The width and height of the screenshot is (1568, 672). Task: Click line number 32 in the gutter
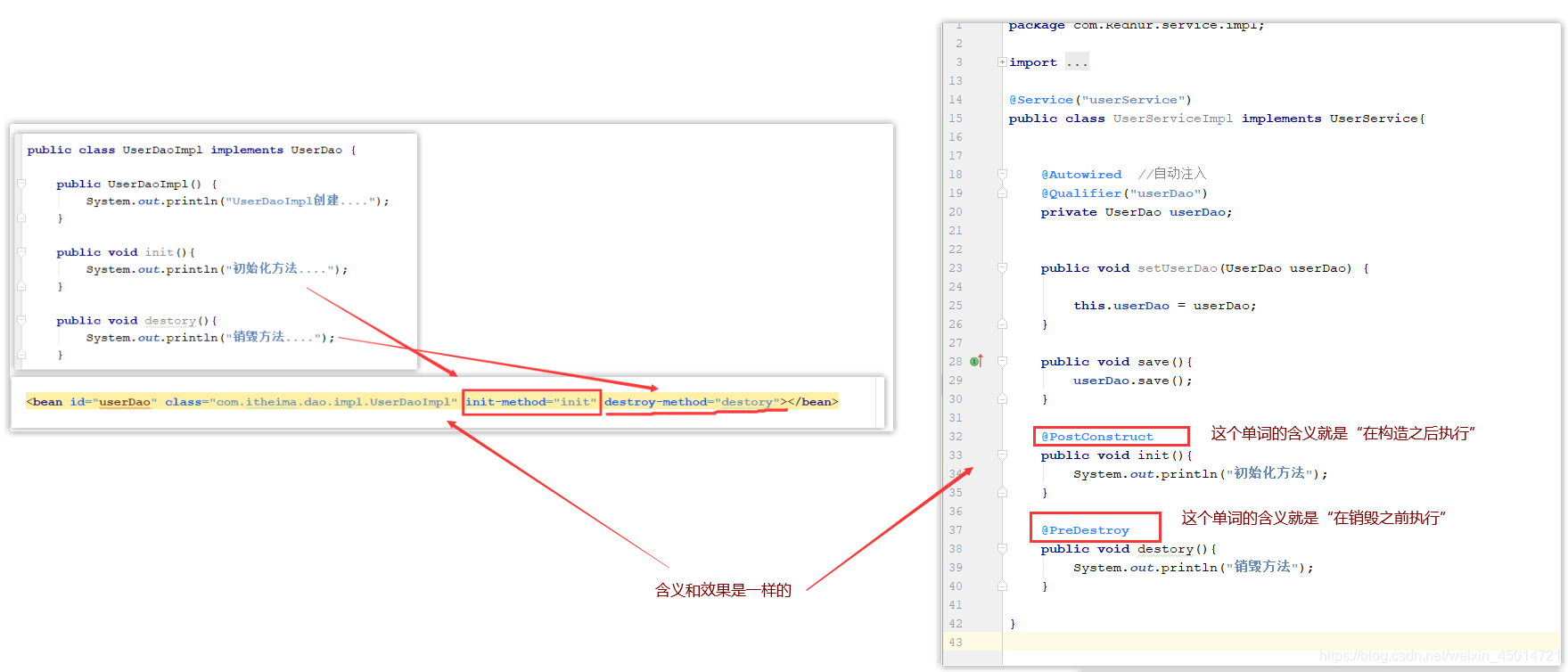click(x=956, y=437)
